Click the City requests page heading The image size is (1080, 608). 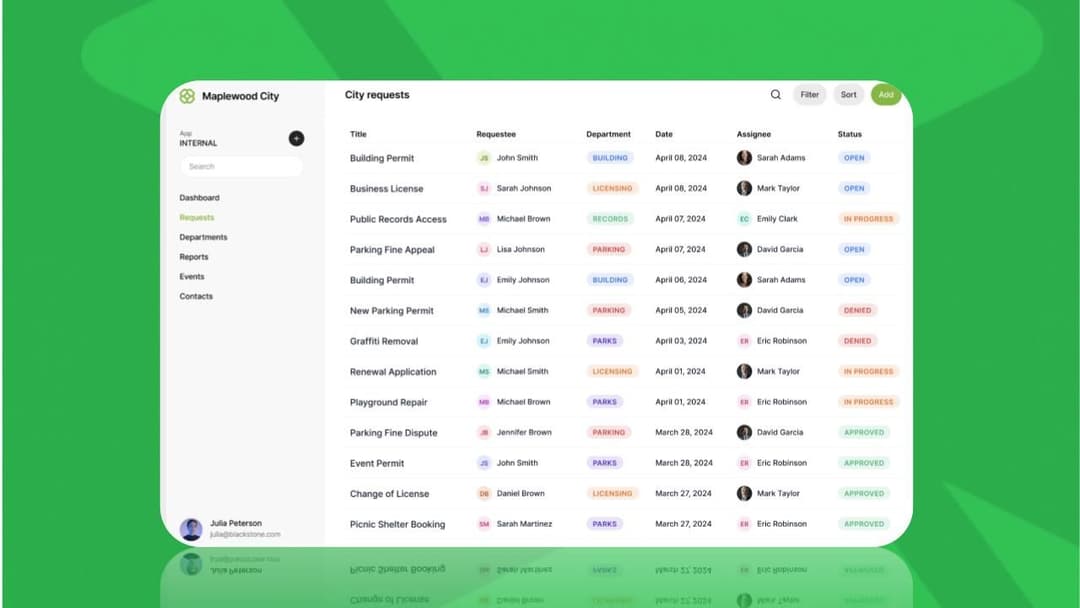click(x=377, y=95)
